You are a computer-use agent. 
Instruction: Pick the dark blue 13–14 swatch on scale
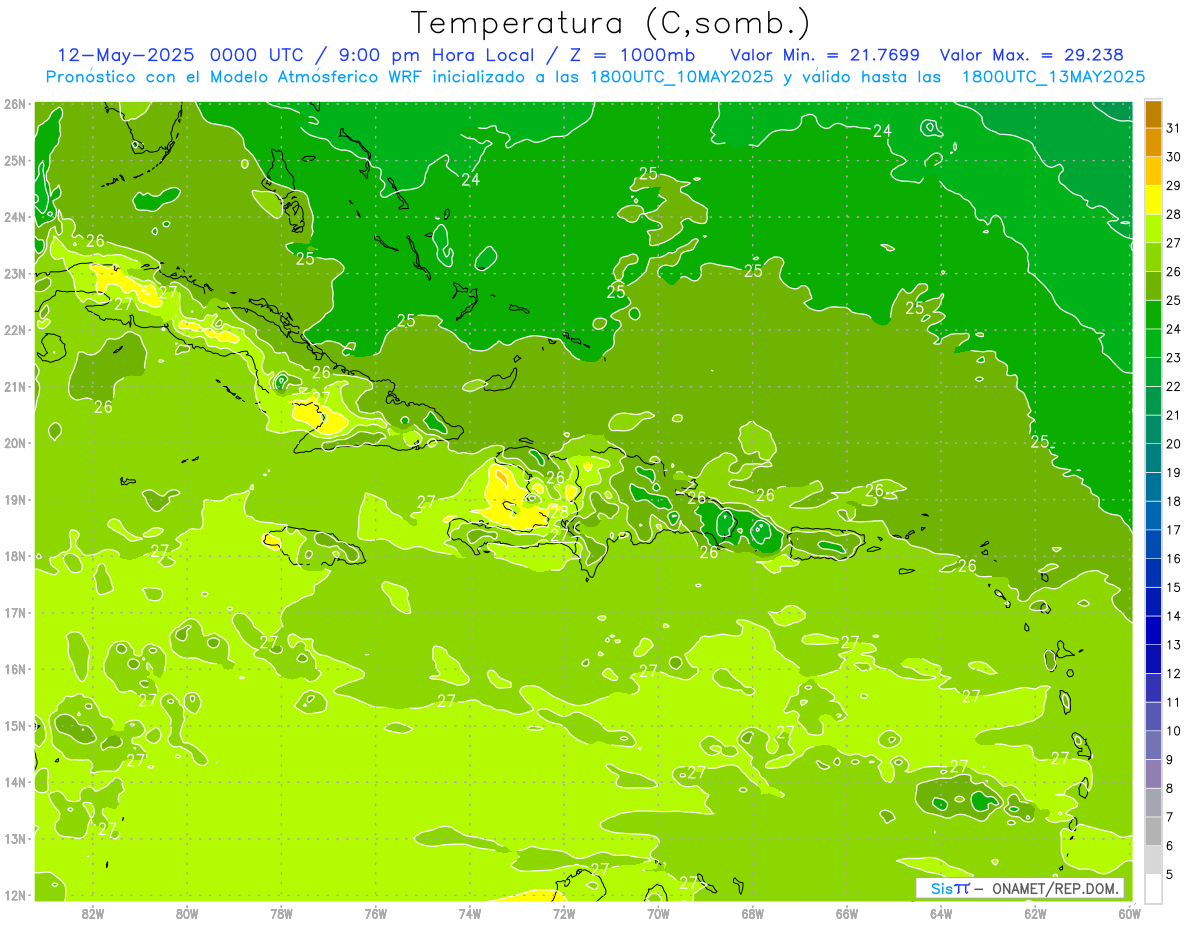(1153, 630)
